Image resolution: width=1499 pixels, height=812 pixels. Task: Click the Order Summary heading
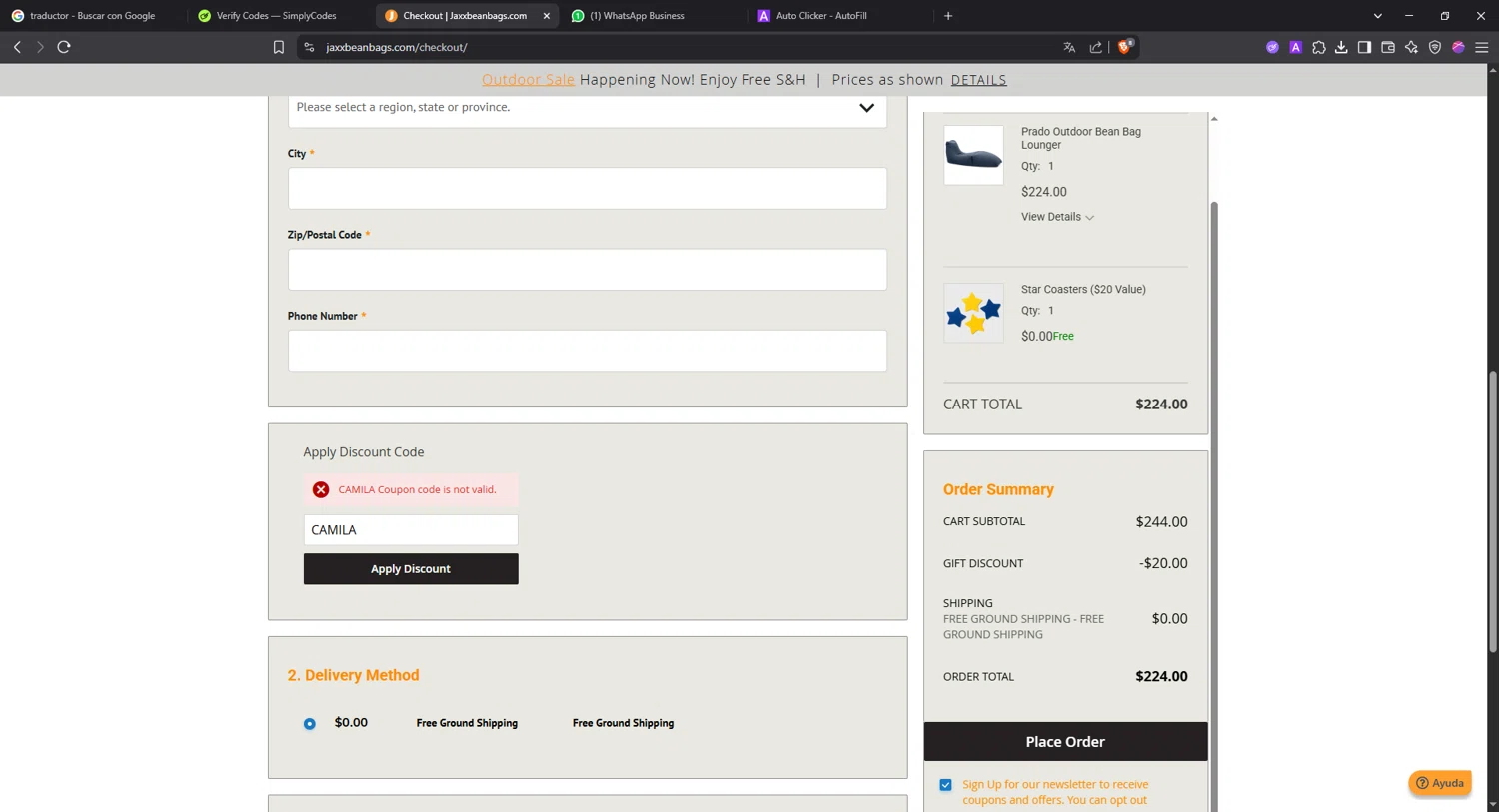pos(998,489)
